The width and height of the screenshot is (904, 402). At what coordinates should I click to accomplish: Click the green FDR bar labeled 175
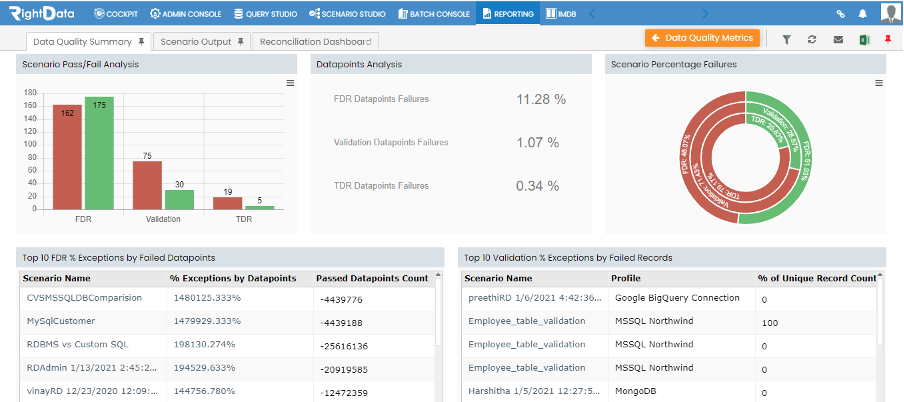[x=100, y=153]
